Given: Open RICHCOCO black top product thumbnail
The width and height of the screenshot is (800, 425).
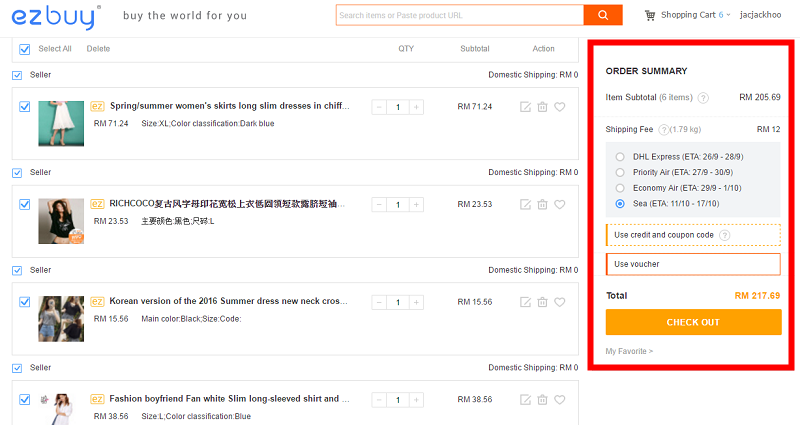Looking at the screenshot, I should (61, 221).
